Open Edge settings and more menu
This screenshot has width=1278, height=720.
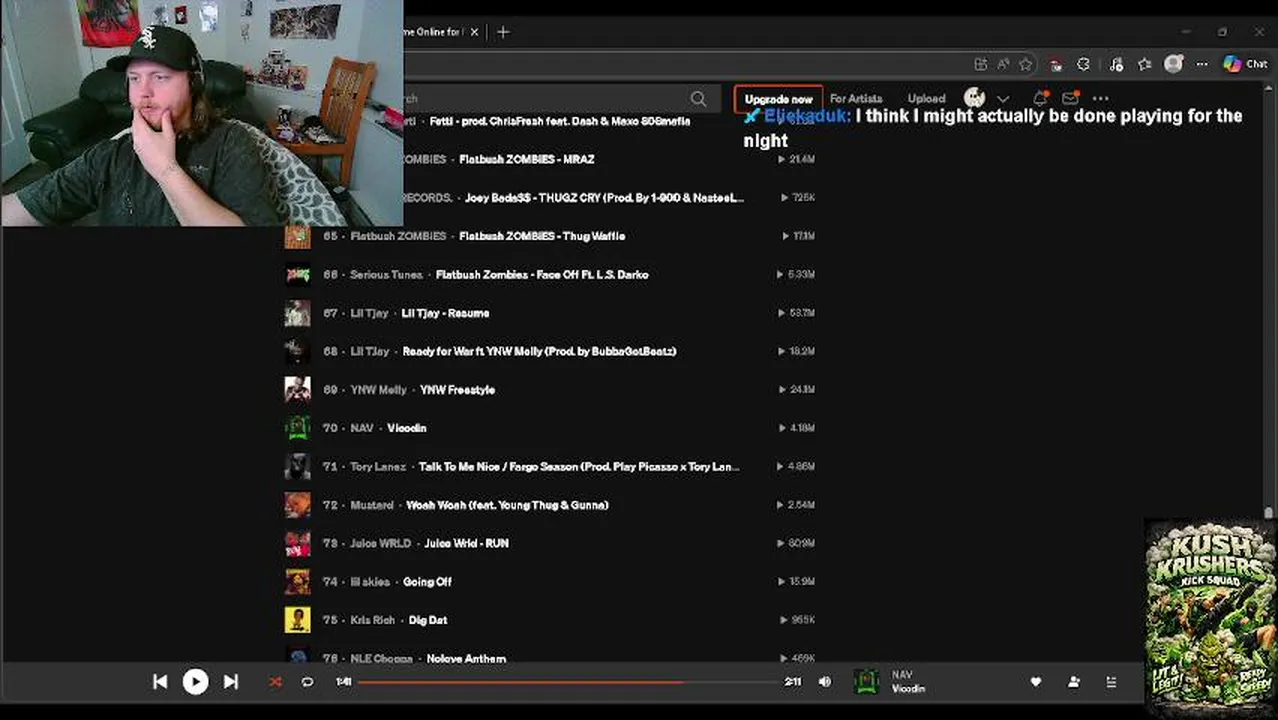1203,64
